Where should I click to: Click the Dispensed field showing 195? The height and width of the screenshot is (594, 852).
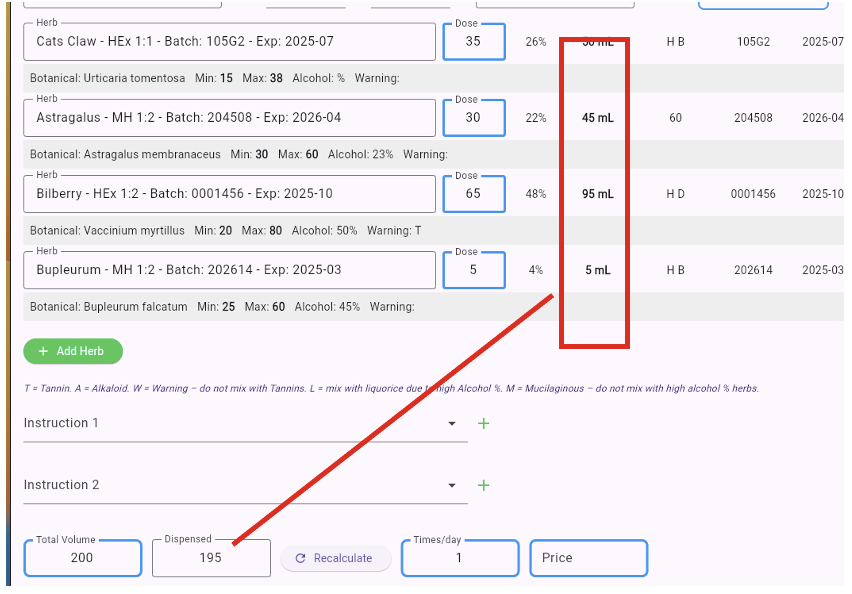click(211, 558)
